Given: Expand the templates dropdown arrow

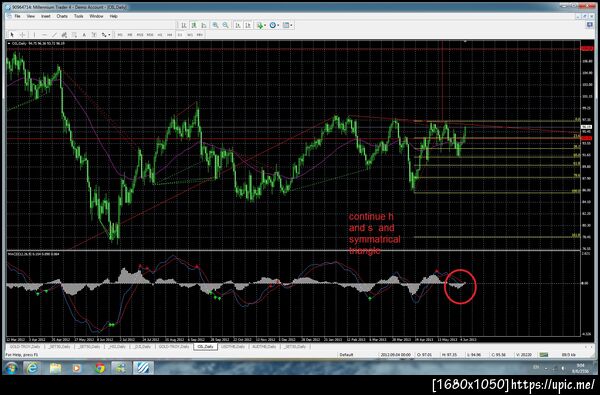Looking at the screenshot, I should pos(291,25).
